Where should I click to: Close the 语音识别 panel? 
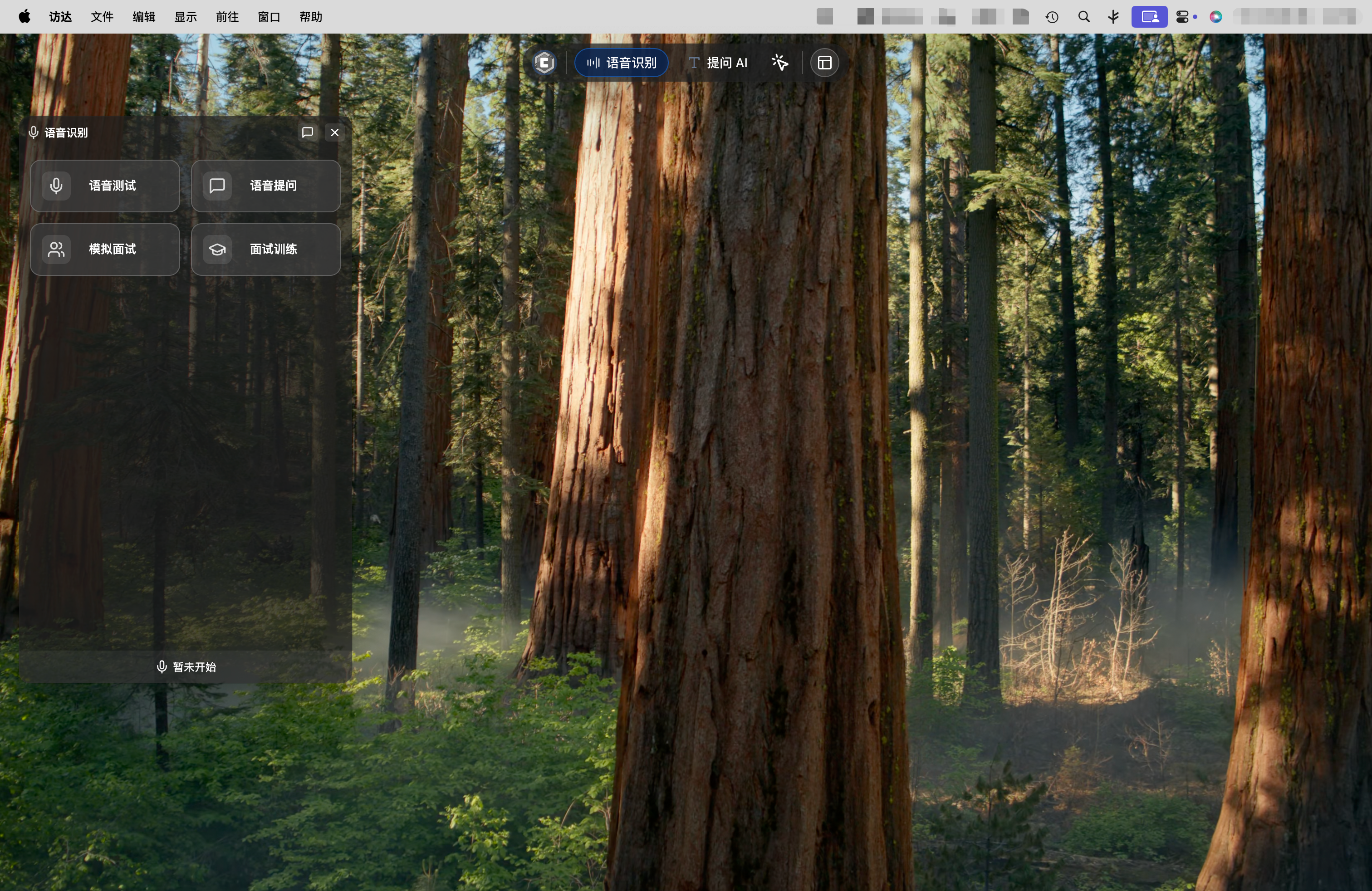point(334,132)
